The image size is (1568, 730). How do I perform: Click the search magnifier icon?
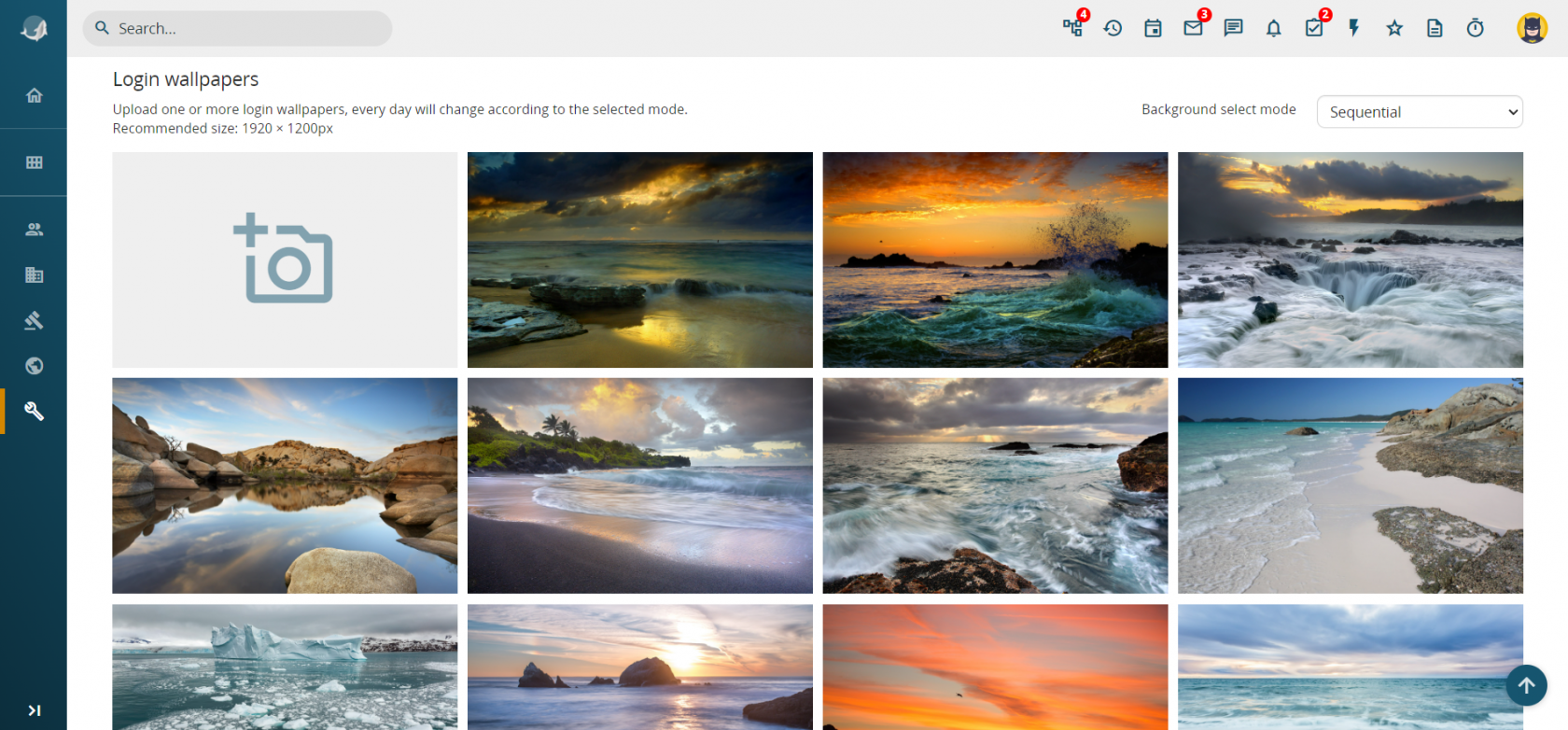point(103,28)
